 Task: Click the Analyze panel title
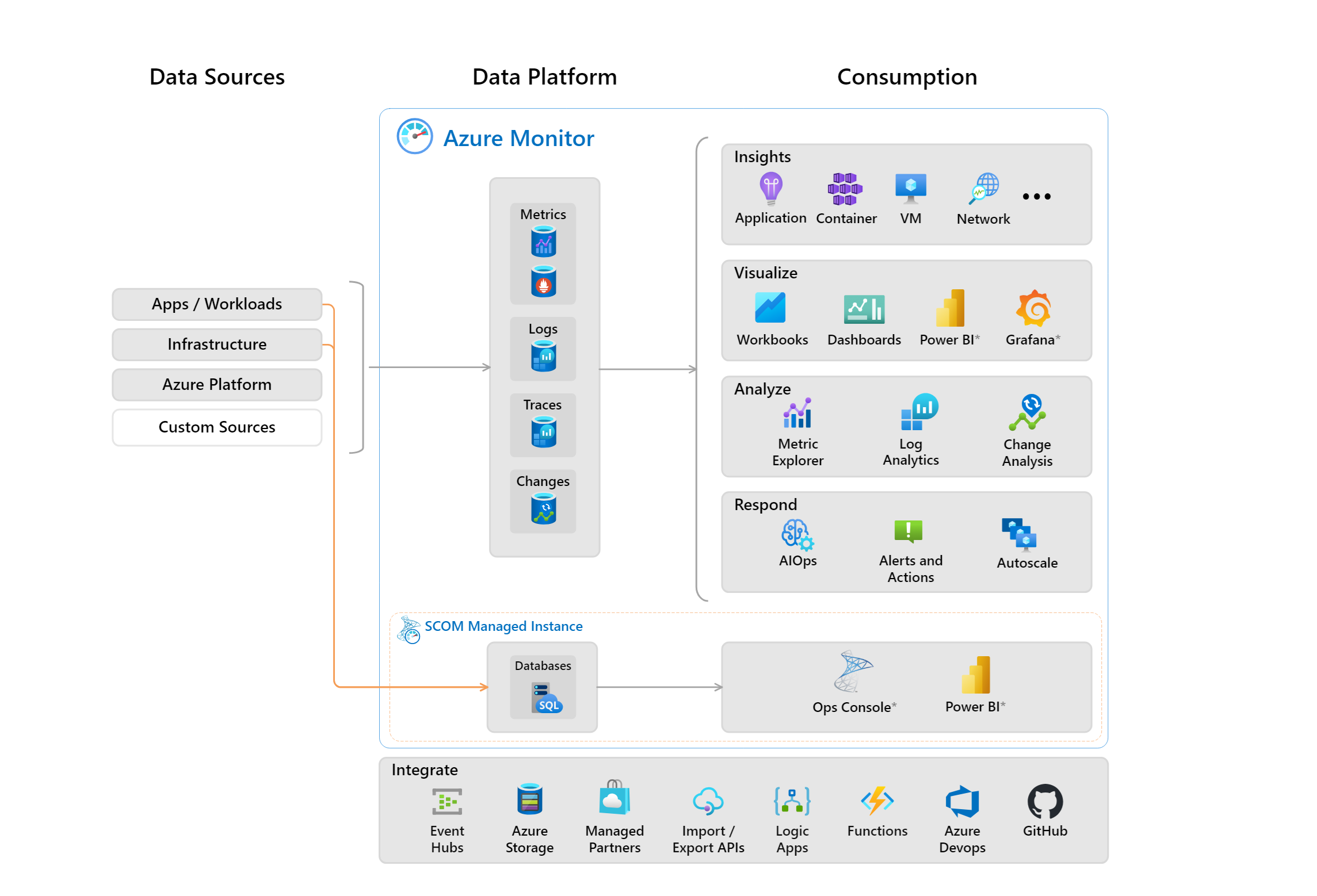click(762, 390)
